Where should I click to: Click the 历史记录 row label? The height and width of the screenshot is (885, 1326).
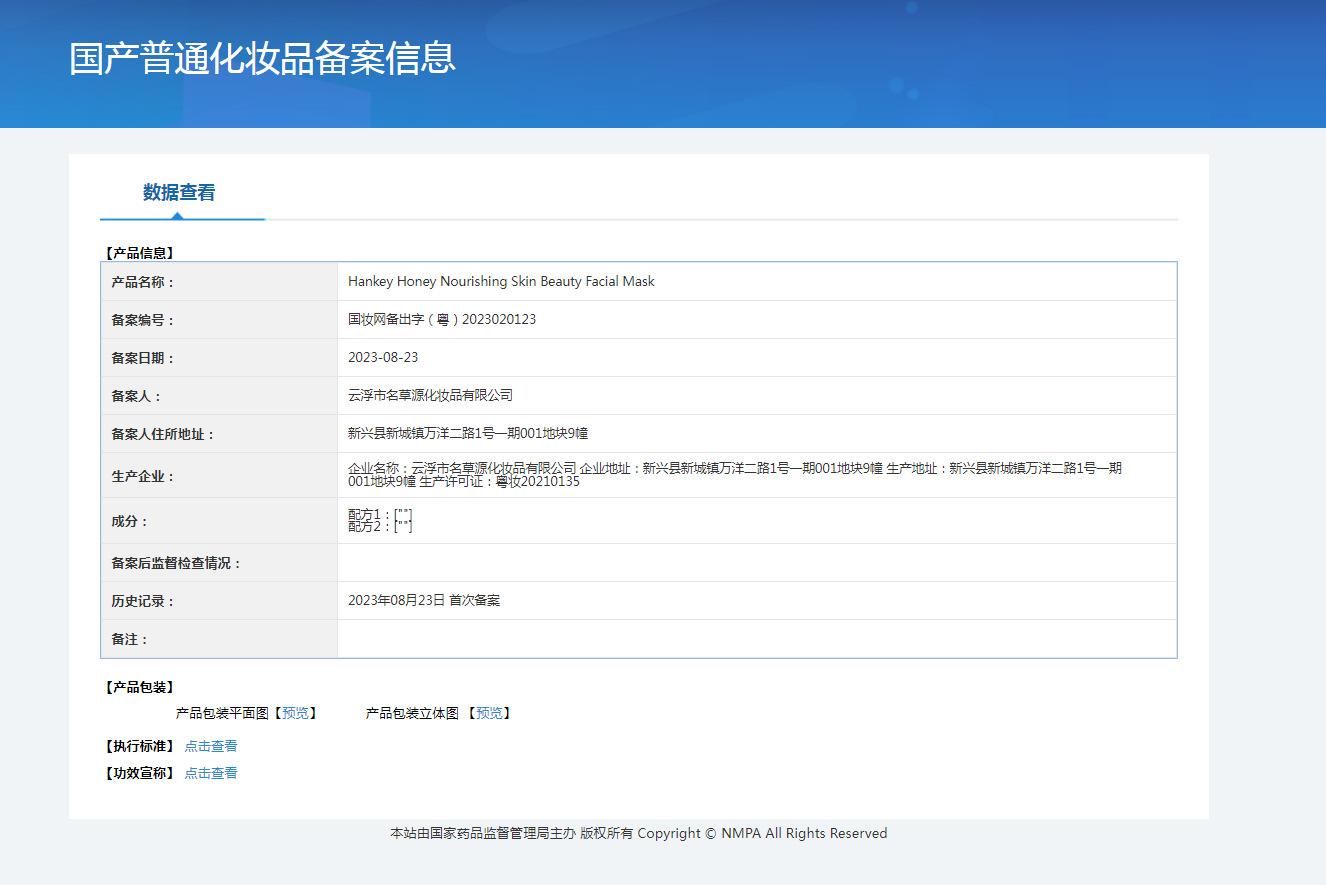point(143,601)
